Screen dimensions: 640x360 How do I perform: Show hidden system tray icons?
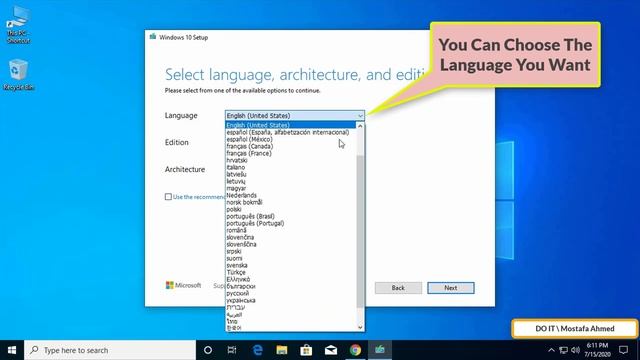click(551, 350)
